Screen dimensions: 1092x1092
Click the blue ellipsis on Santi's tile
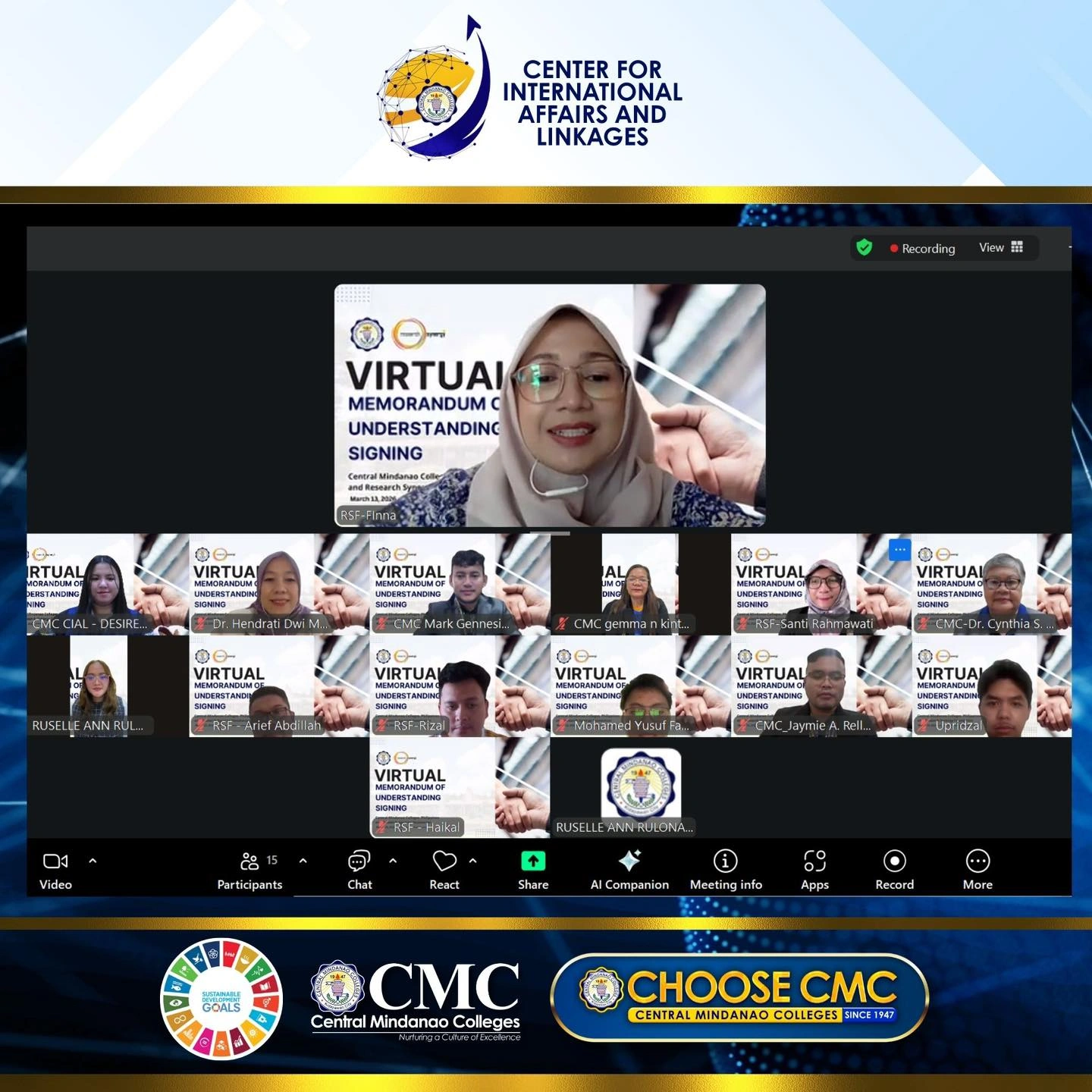pyautogui.click(x=899, y=549)
